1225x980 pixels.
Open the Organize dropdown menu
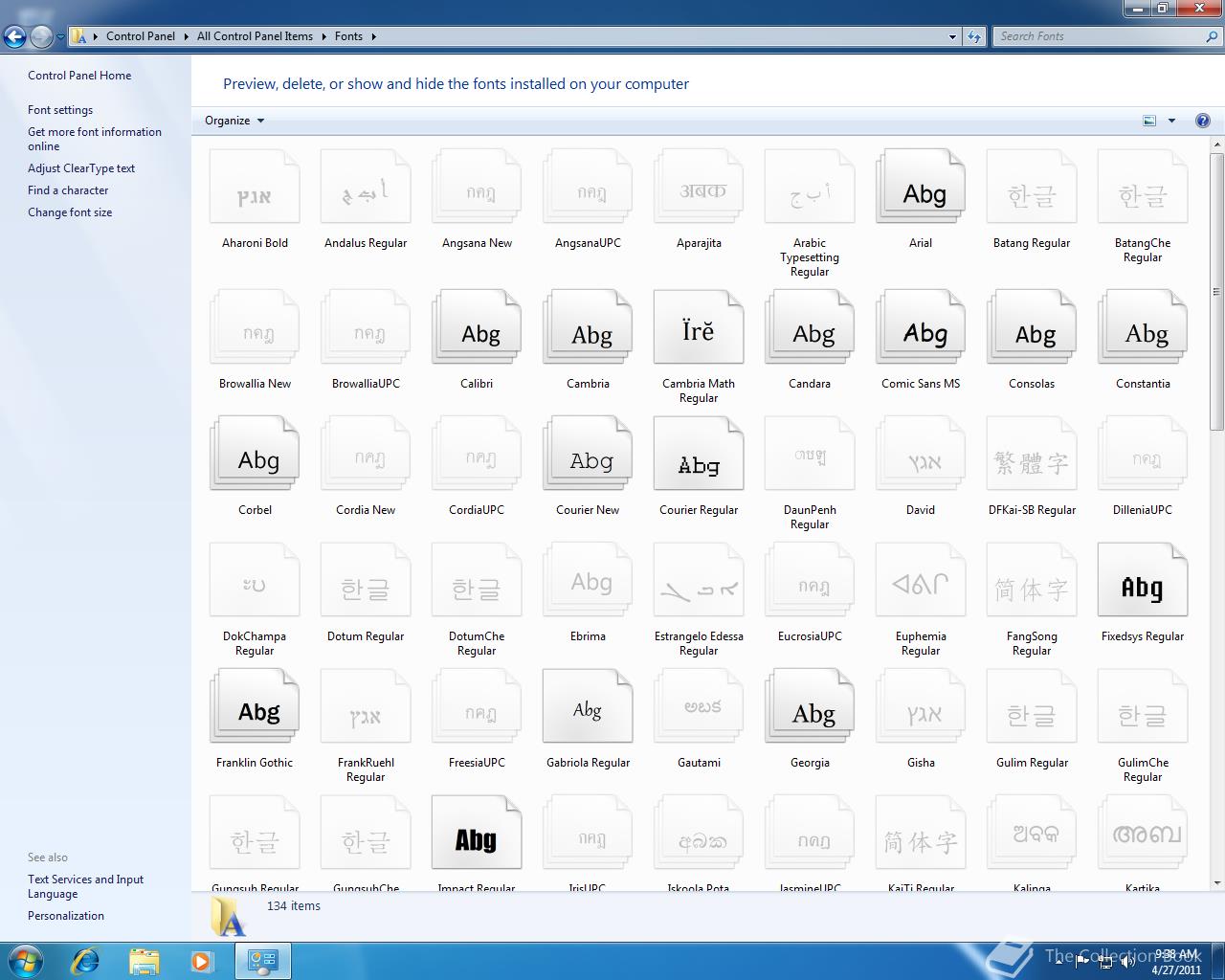coord(234,121)
